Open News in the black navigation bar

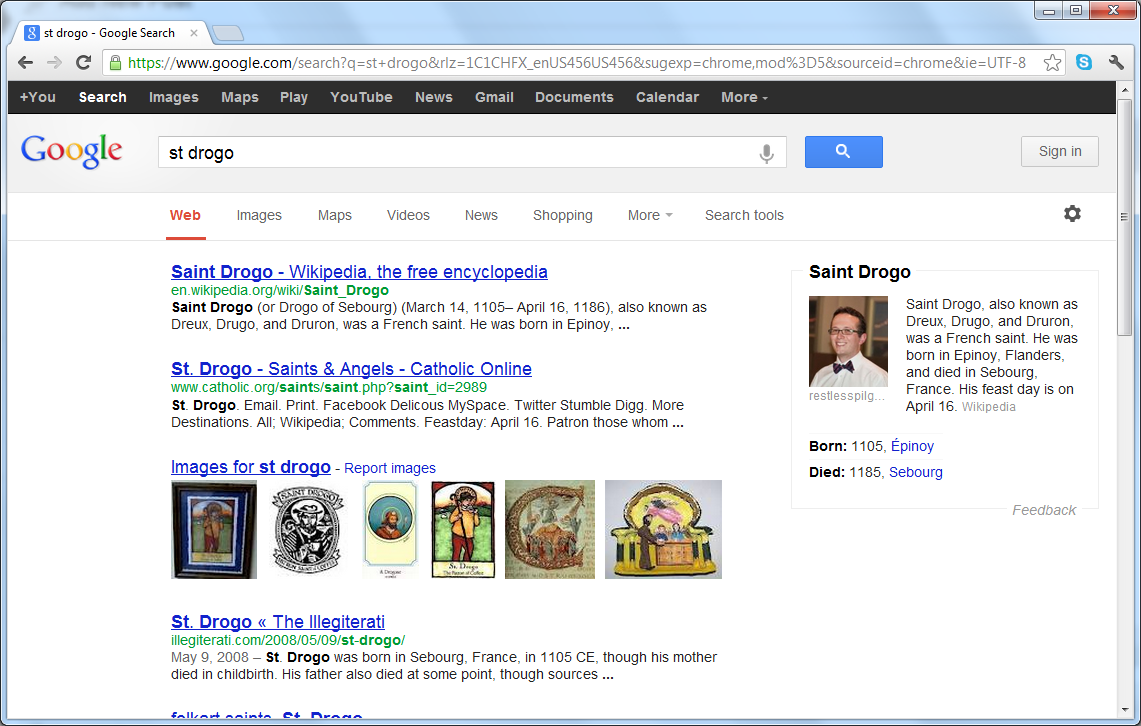pyautogui.click(x=434, y=97)
